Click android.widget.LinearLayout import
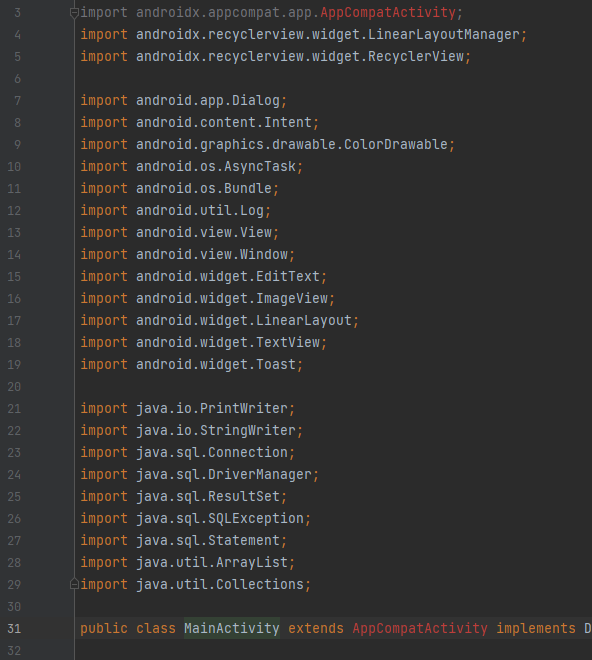The image size is (592, 660). pos(243,320)
